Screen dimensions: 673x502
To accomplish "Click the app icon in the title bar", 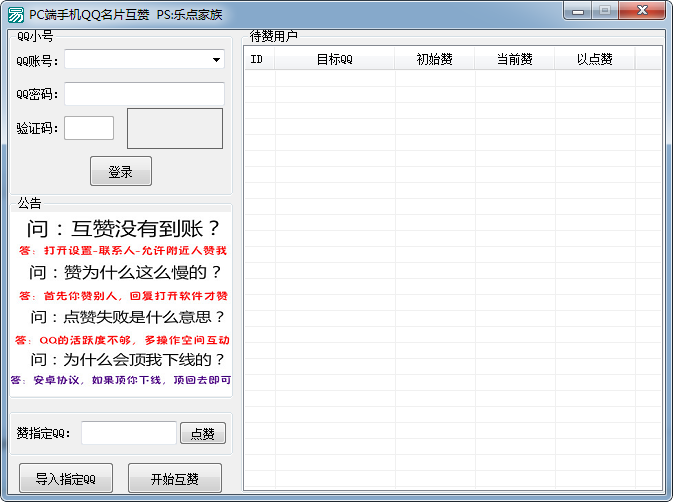I will (x=16, y=15).
